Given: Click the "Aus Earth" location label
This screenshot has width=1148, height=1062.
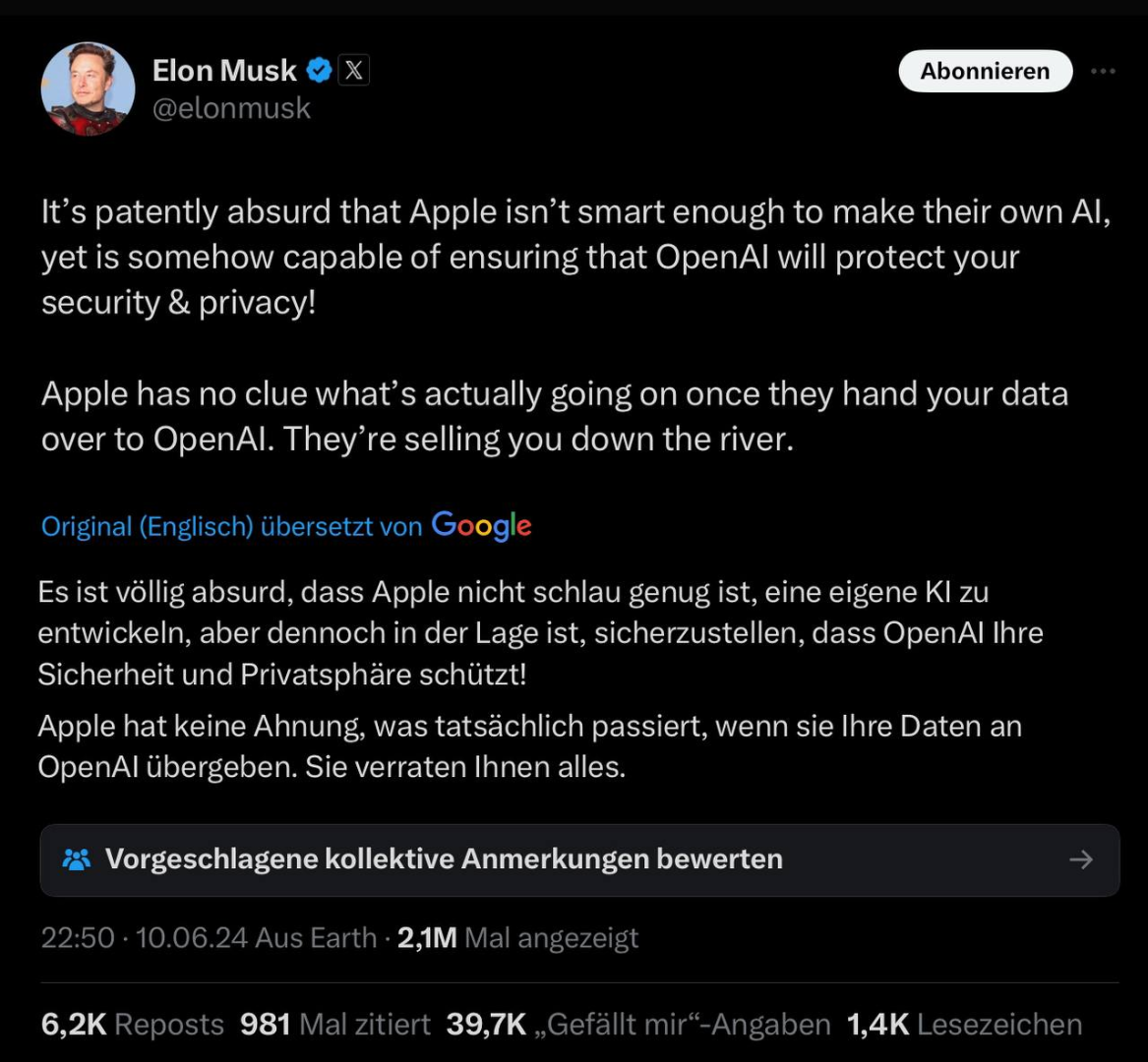Looking at the screenshot, I should (316, 938).
